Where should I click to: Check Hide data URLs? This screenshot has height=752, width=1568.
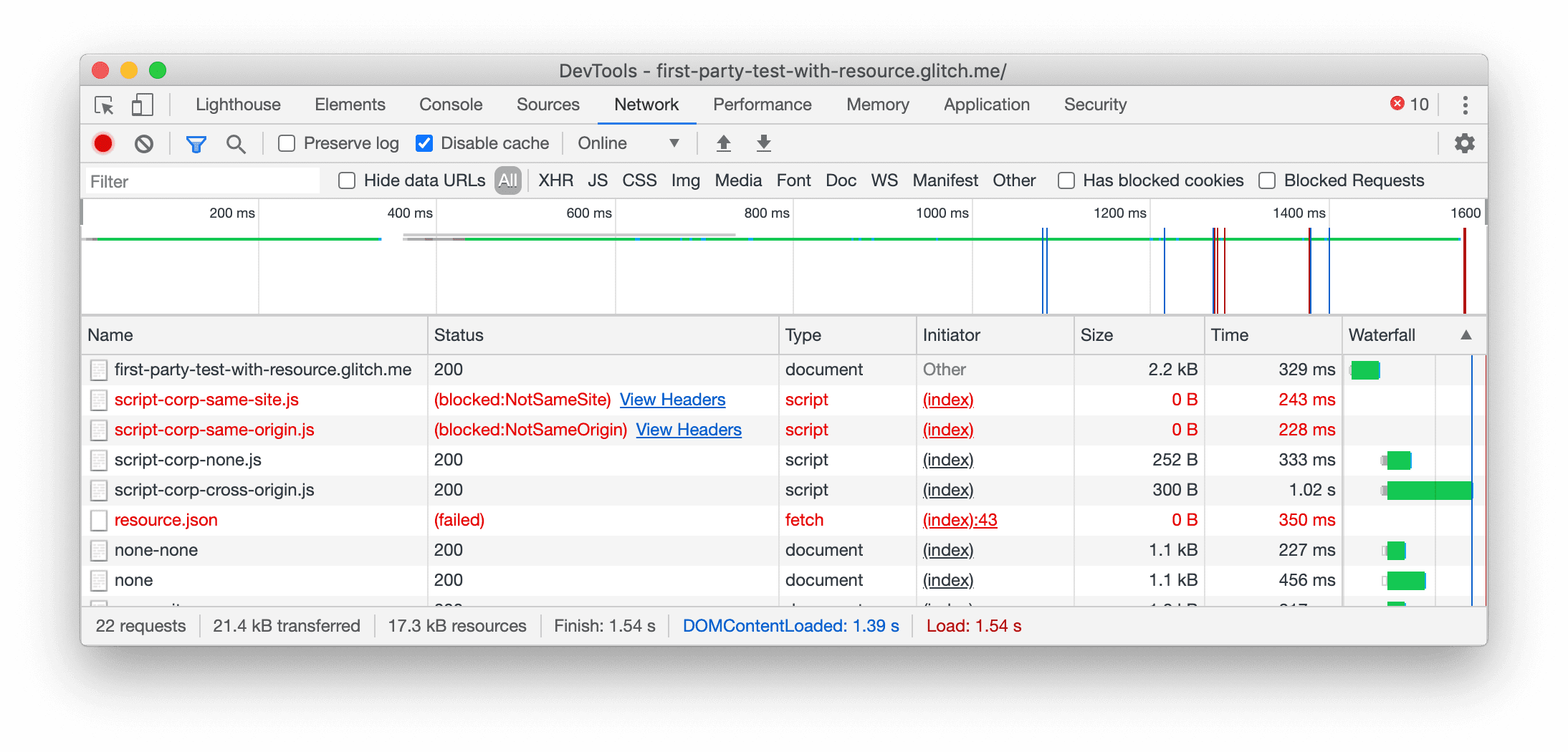(x=347, y=180)
